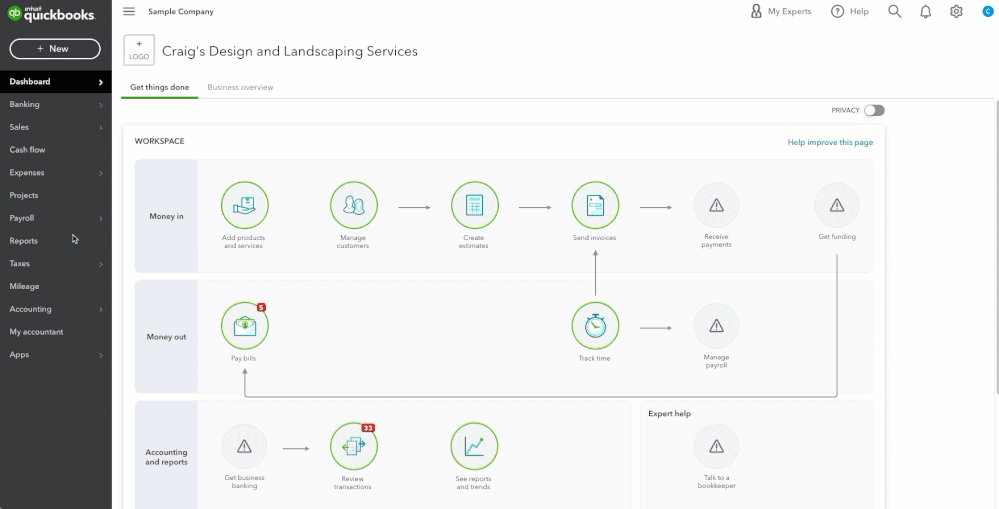Open the Help improve this page link
Screen dimensions: 999x509
830,142
